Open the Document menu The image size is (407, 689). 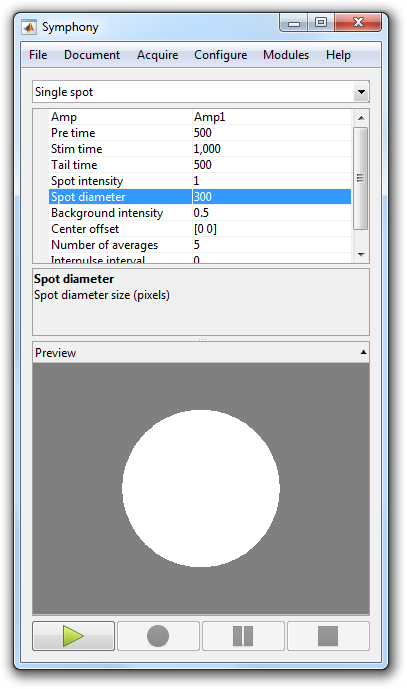click(92, 55)
